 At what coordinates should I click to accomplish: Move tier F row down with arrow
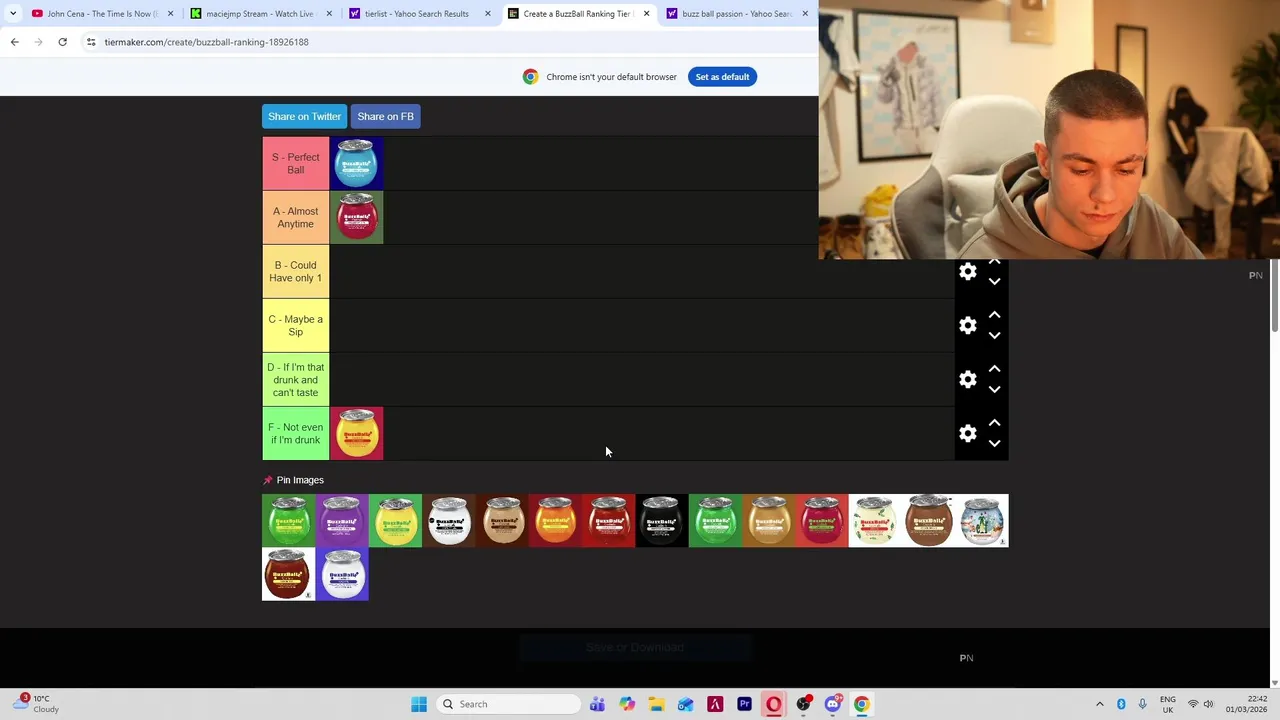coord(994,444)
